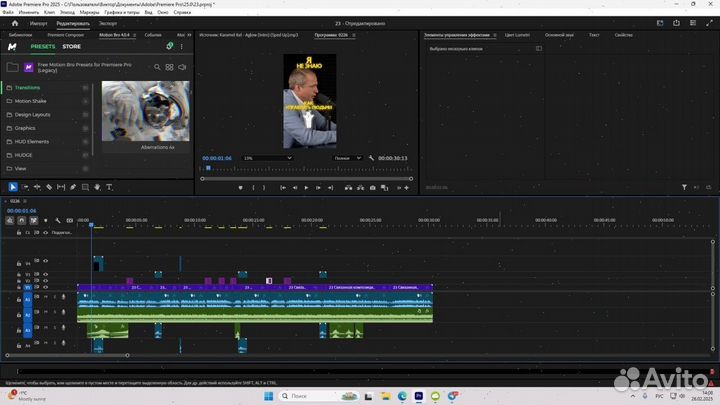Image resolution: width=720 pixels, height=405 pixels.
Task: Export frame with camera icon
Action: point(372,188)
